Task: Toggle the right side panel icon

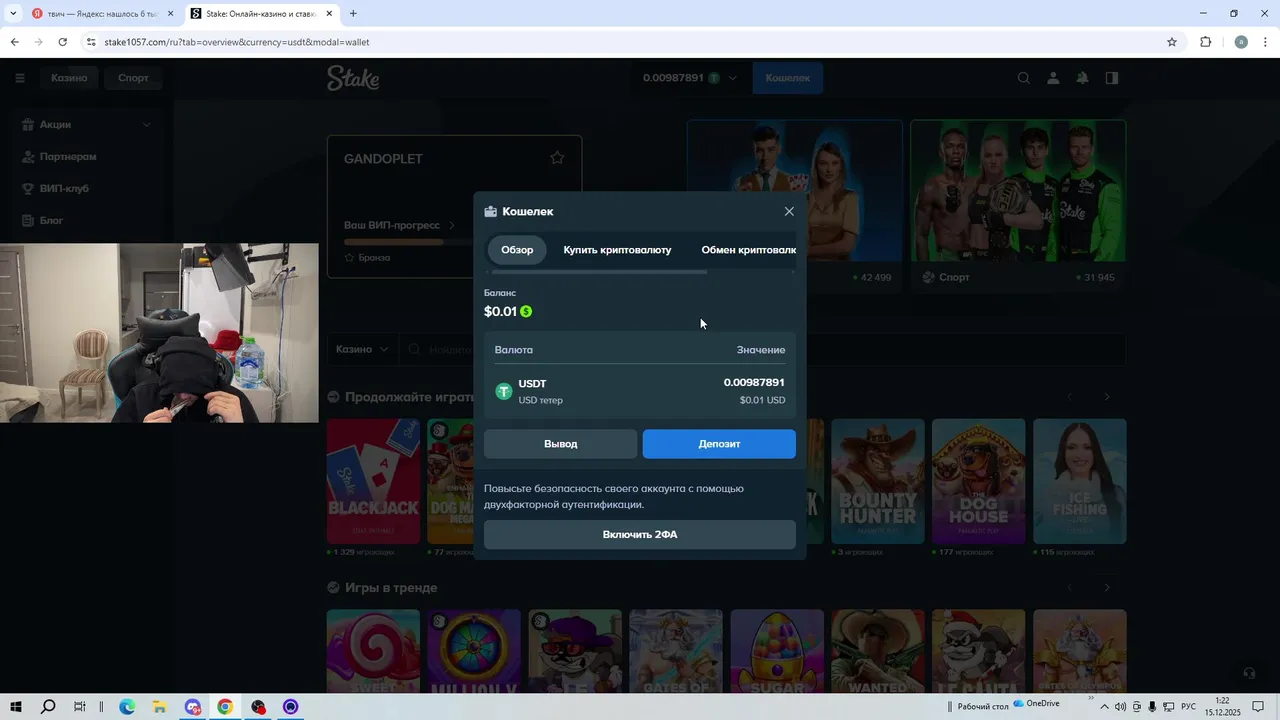Action: click(x=1111, y=78)
